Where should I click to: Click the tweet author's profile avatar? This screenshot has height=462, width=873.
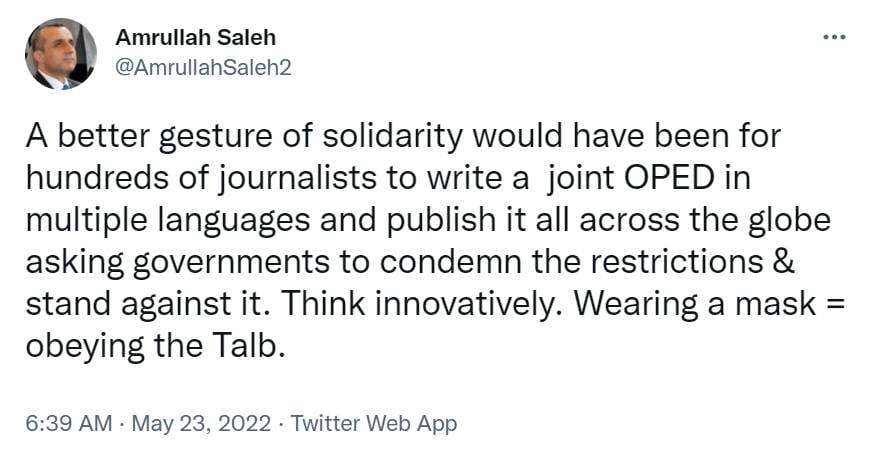[x=61, y=54]
